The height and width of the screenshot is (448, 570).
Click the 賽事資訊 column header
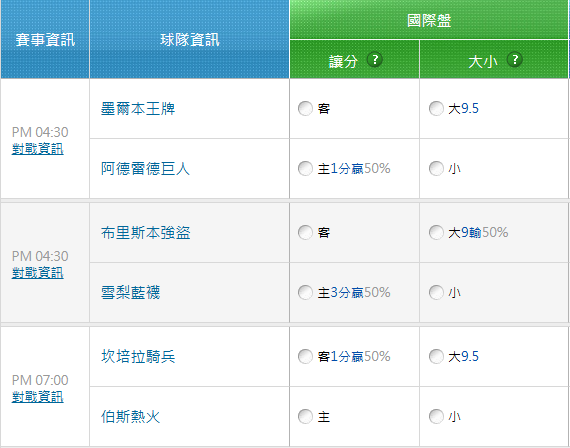(x=45, y=39)
